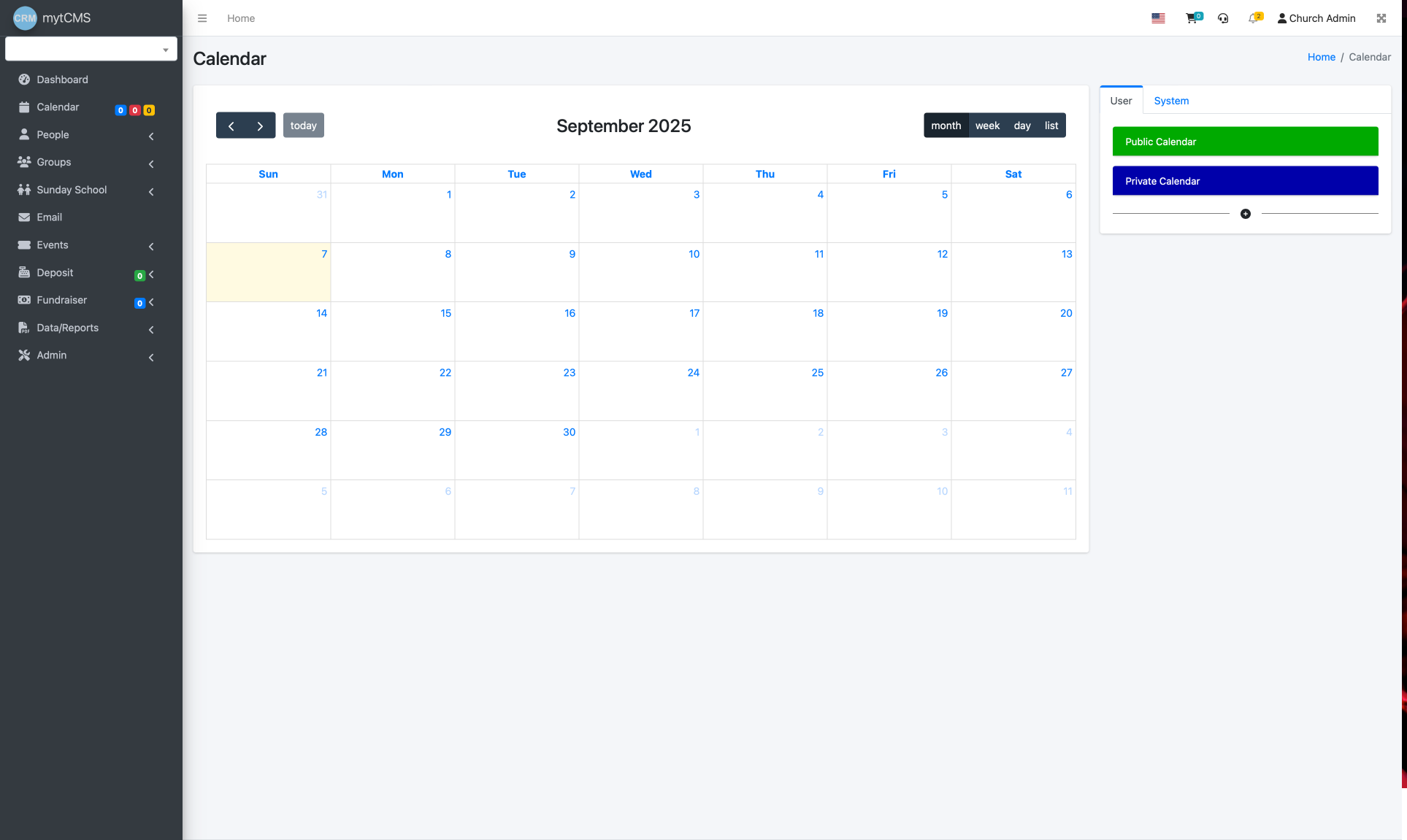The height and width of the screenshot is (840, 1407).
Task: Open the notifications bell icon
Action: tap(1254, 18)
